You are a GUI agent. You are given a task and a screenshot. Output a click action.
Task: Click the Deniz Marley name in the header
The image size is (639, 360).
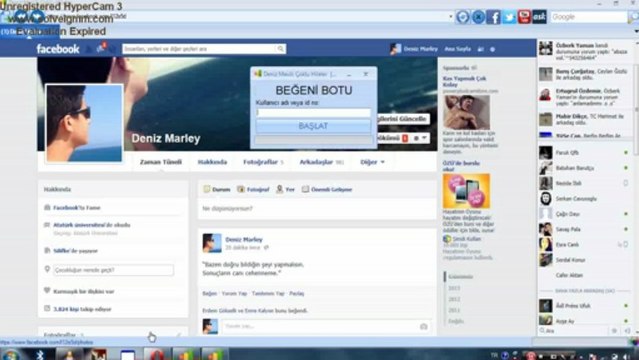(x=421, y=49)
